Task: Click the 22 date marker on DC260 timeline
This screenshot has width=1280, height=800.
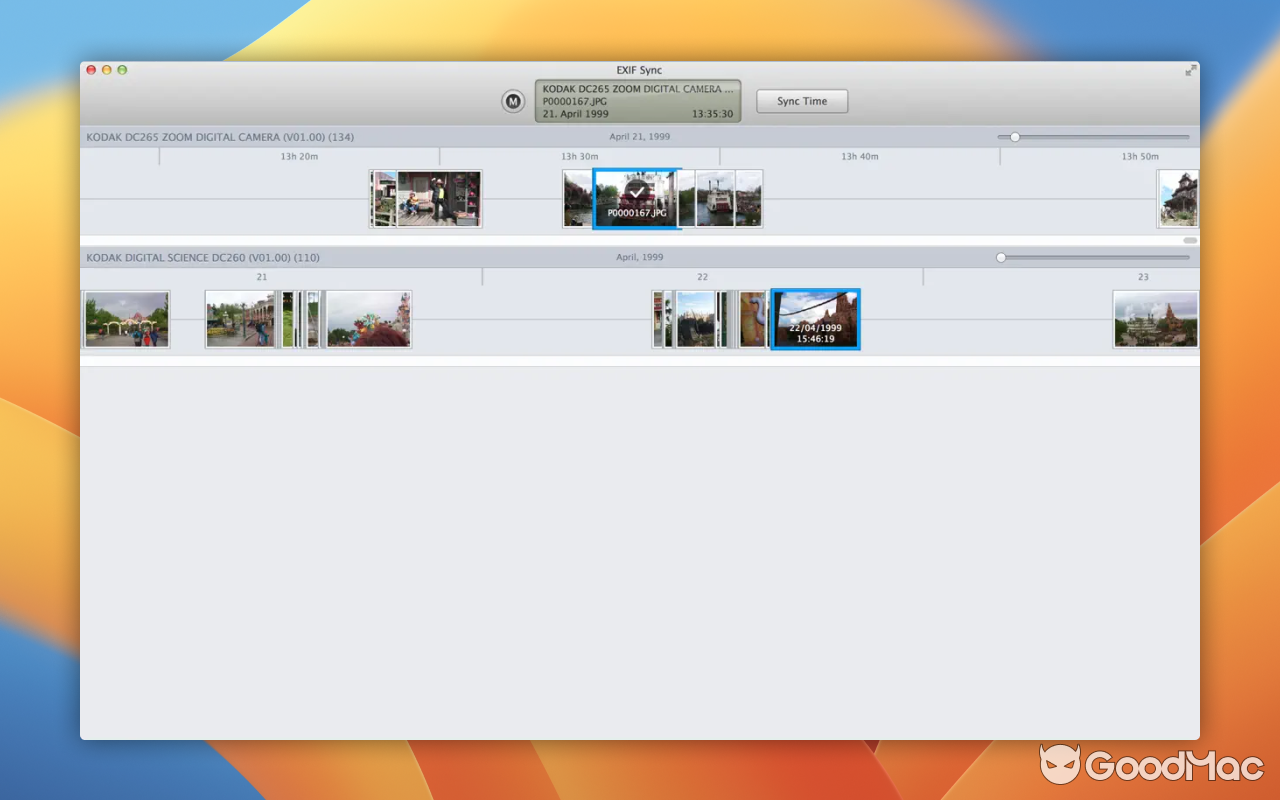Action: (x=702, y=276)
